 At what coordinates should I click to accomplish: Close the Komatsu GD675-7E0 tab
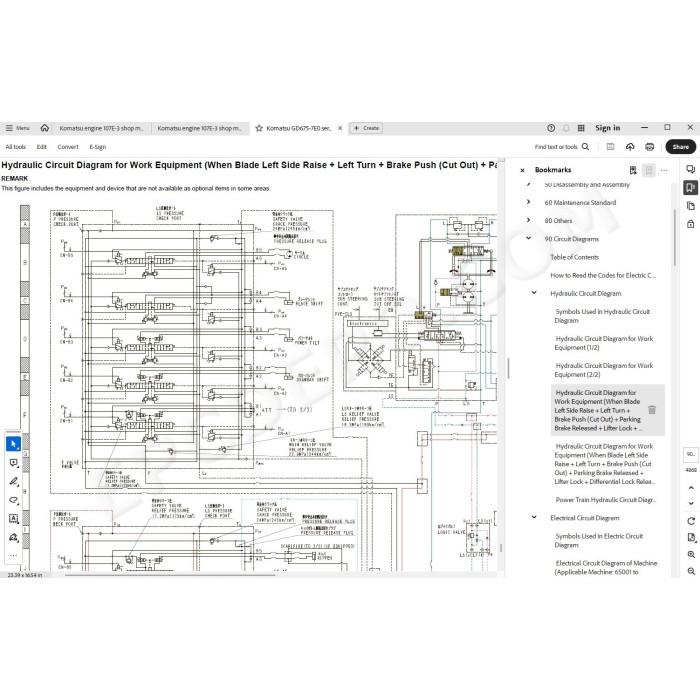[340, 128]
